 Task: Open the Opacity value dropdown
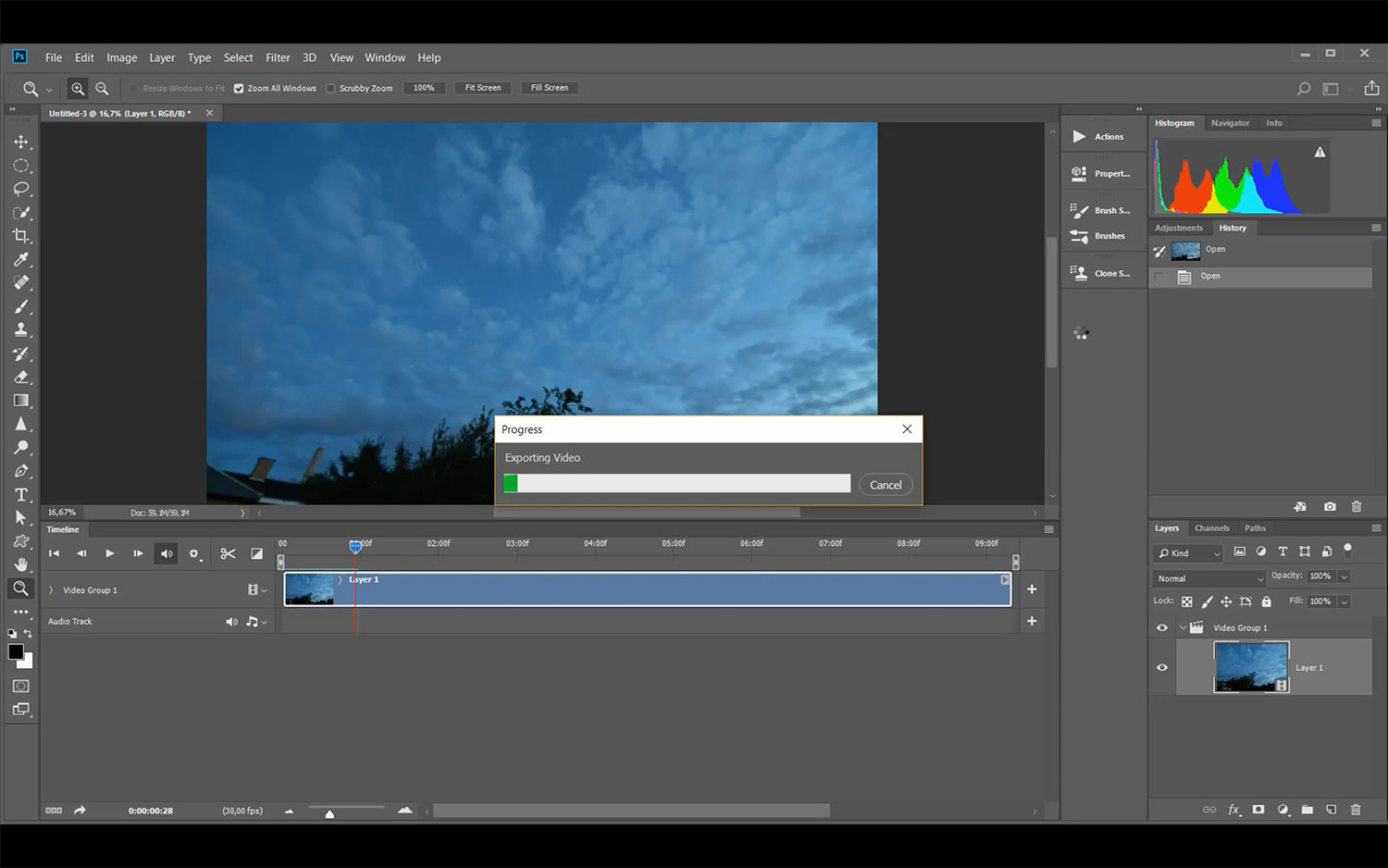(1345, 577)
